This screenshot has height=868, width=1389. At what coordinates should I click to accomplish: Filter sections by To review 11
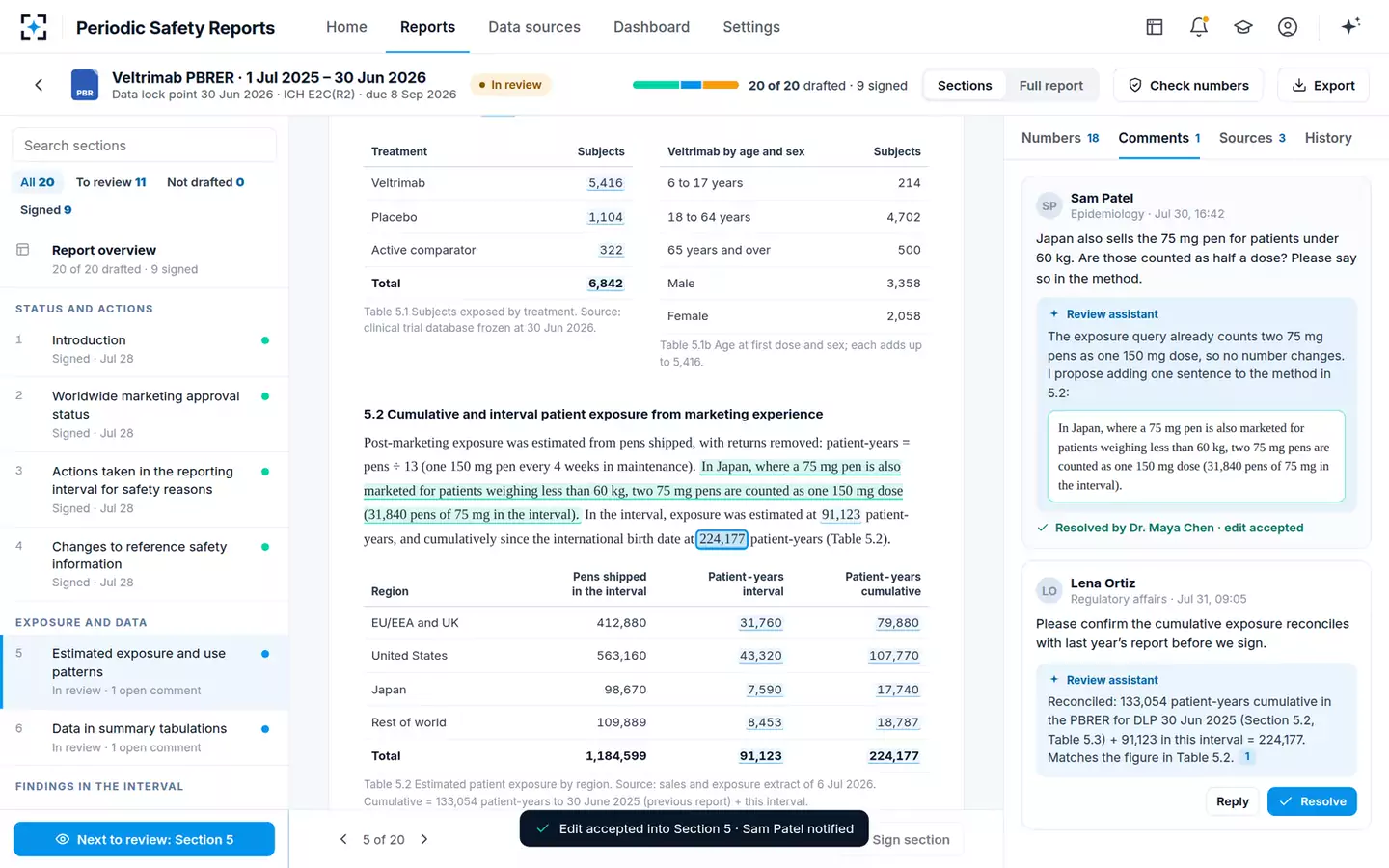pyautogui.click(x=111, y=182)
